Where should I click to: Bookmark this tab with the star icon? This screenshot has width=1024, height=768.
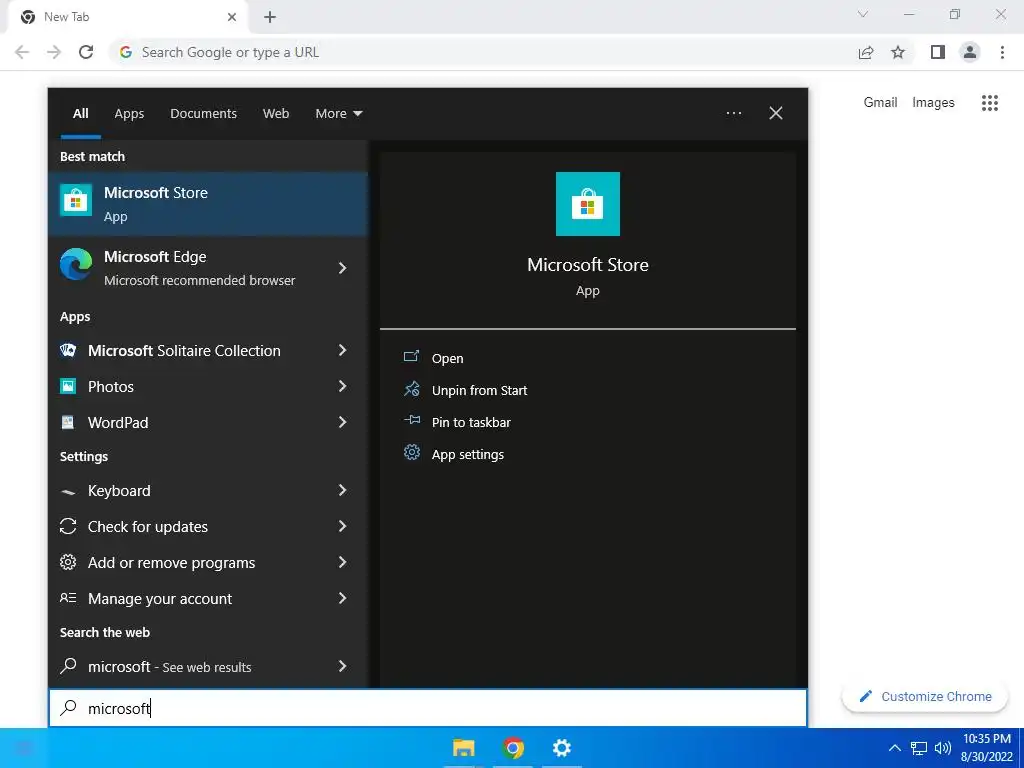point(899,52)
